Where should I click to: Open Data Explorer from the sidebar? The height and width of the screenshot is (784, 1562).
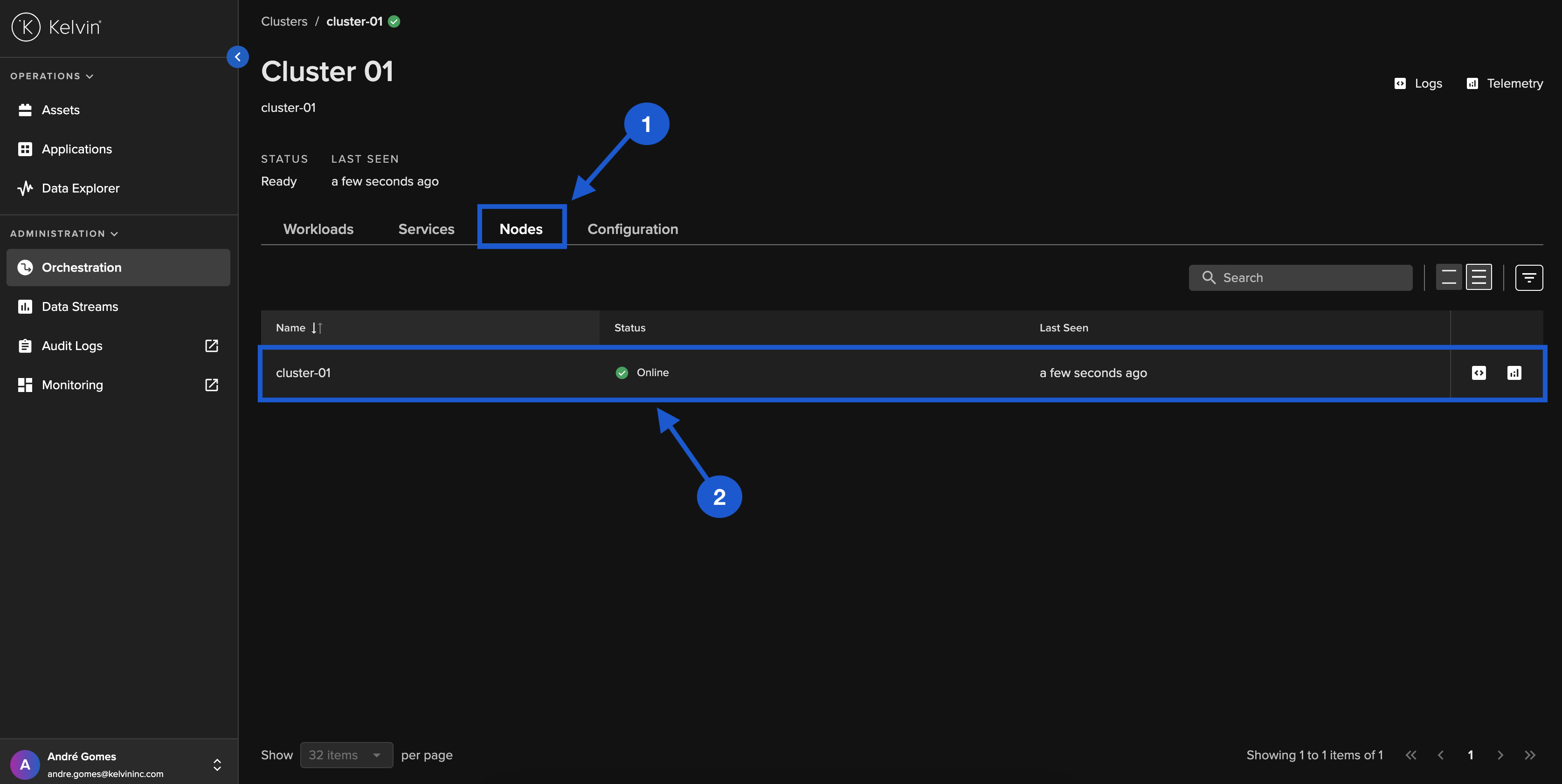pos(80,188)
